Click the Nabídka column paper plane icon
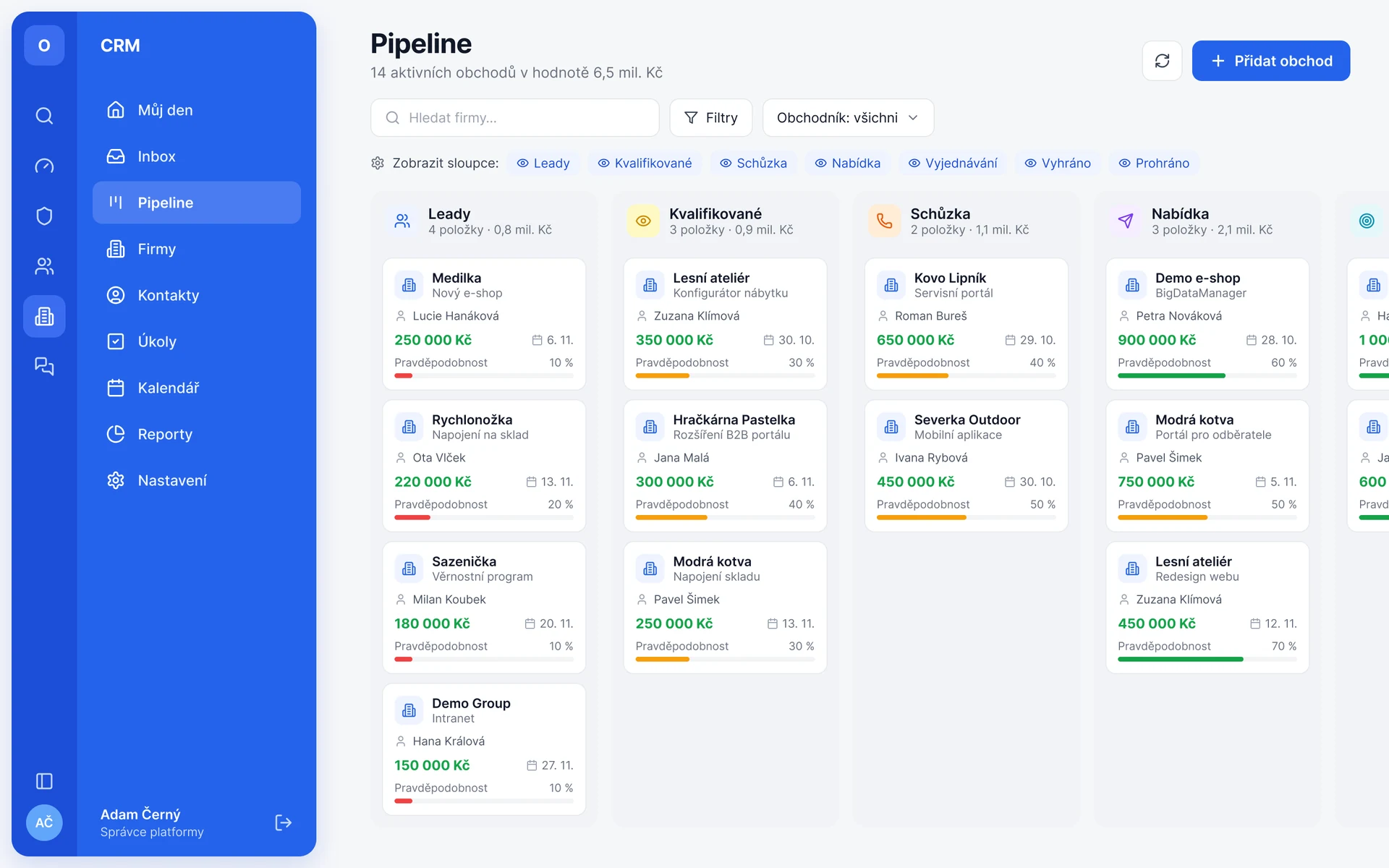This screenshot has height=868, width=1389. click(1126, 221)
